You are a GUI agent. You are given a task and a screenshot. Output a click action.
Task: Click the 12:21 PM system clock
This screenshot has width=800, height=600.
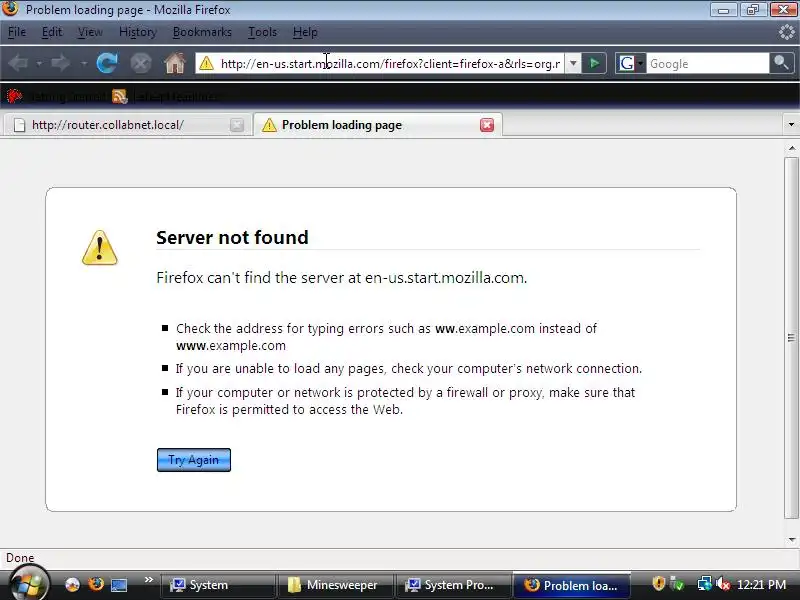761,584
